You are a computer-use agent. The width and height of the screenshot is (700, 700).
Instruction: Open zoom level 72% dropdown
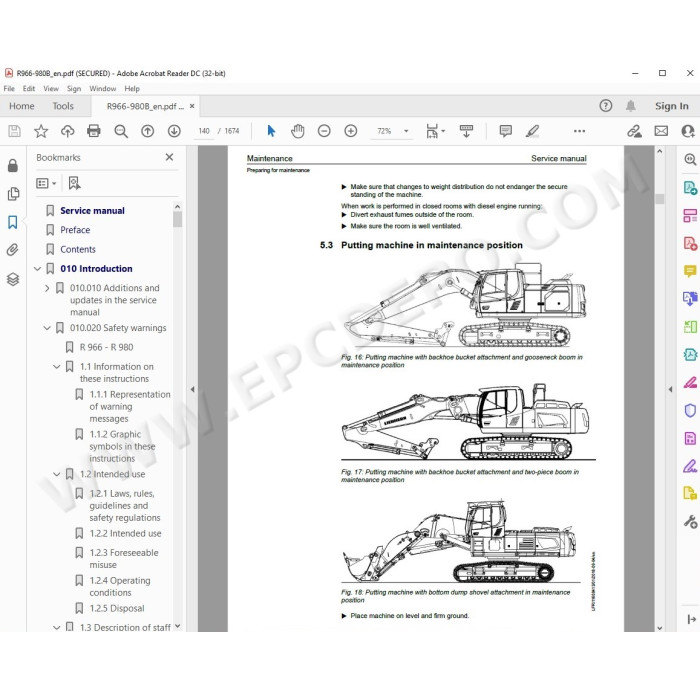[406, 131]
